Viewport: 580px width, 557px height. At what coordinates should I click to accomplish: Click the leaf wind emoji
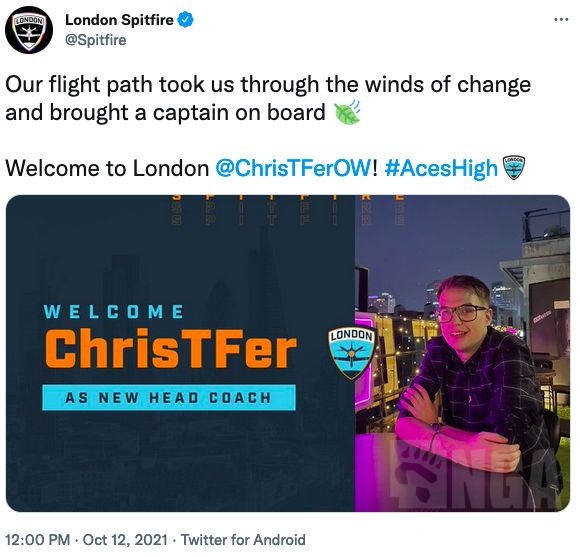coord(347,112)
